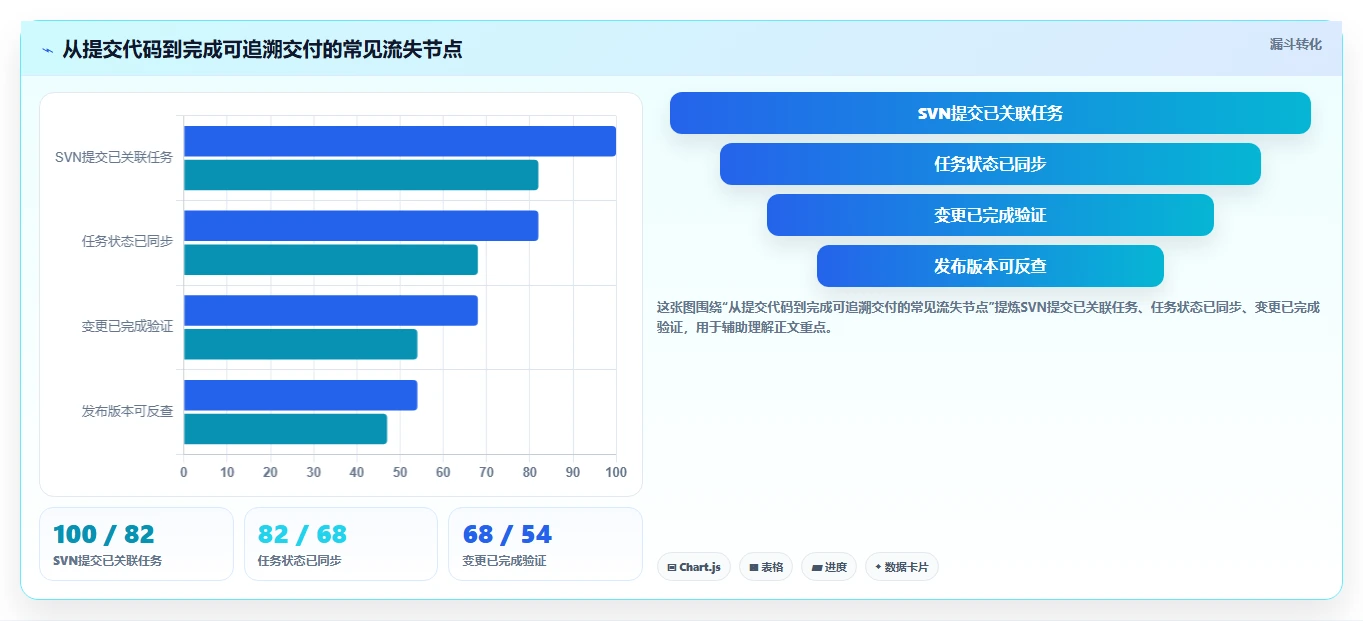
Task: Click the chart axis label 变更已完成验证
Action: [127, 326]
